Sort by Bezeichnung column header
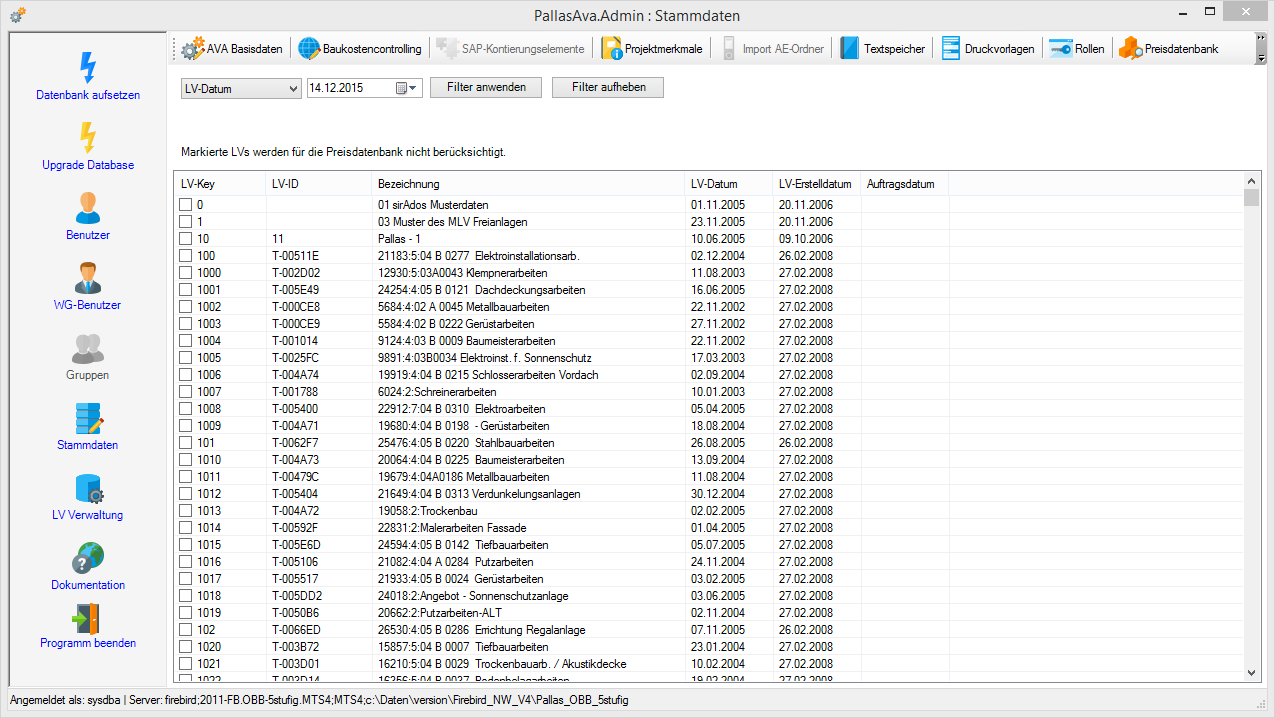Viewport: 1275px width, 718px height. pyautogui.click(x=528, y=184)
